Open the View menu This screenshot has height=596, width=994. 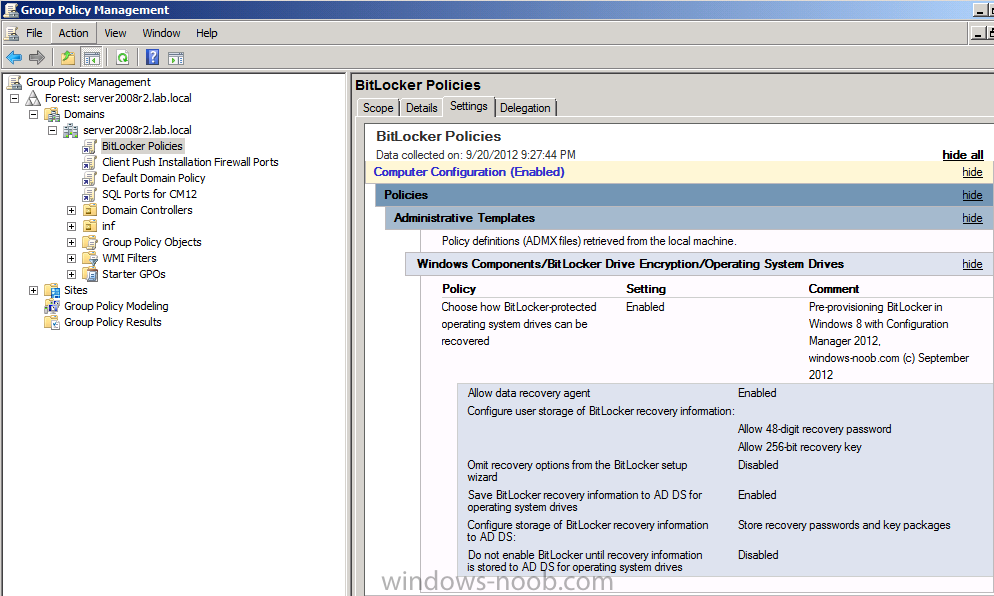(115, 33)
